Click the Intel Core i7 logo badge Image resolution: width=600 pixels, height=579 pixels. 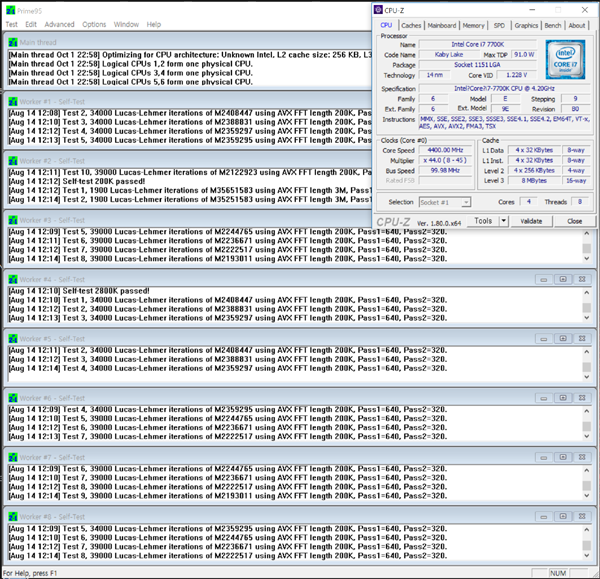[x=565, y=60]
